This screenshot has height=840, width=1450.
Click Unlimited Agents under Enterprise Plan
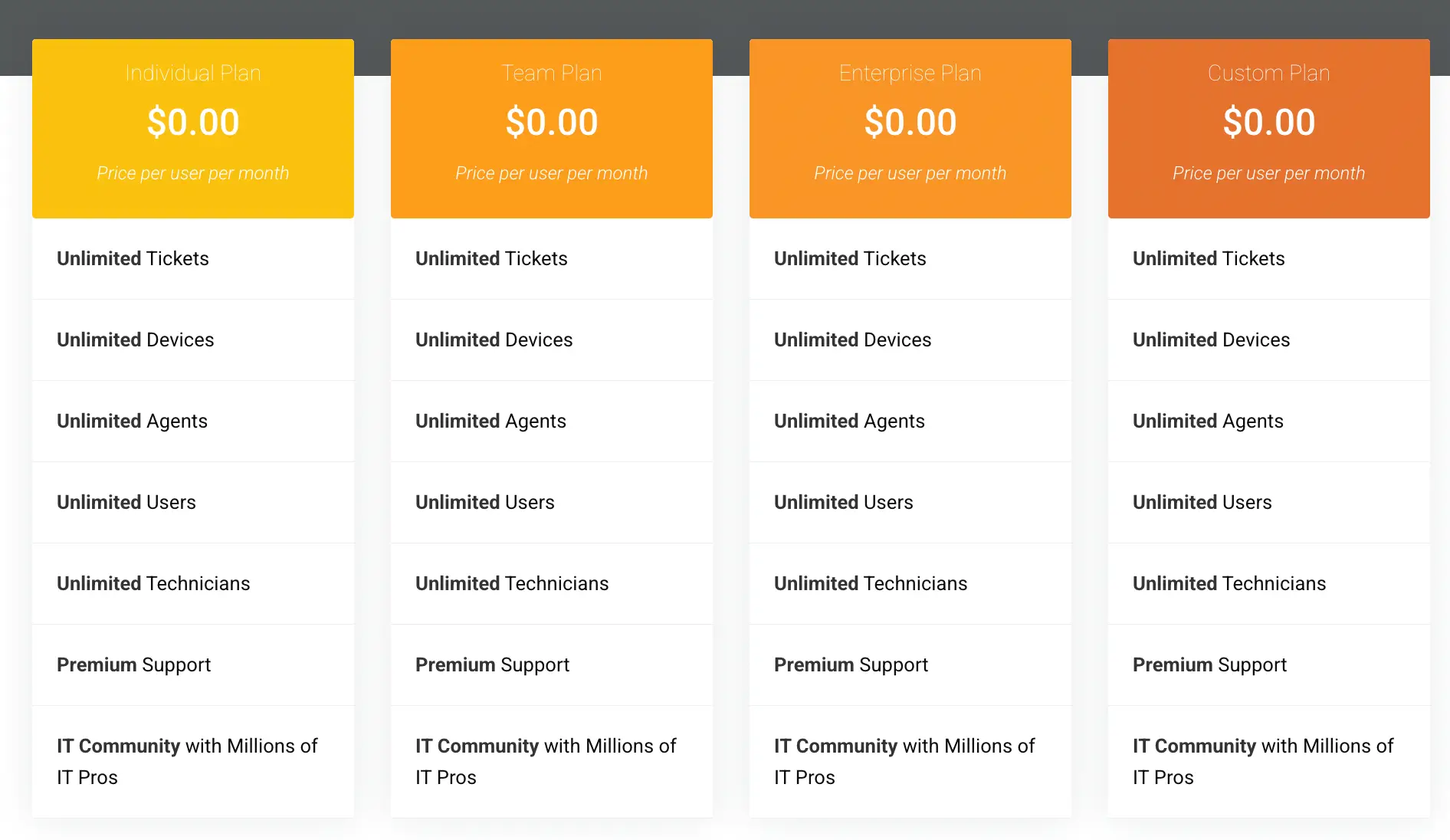click(849, 421)
